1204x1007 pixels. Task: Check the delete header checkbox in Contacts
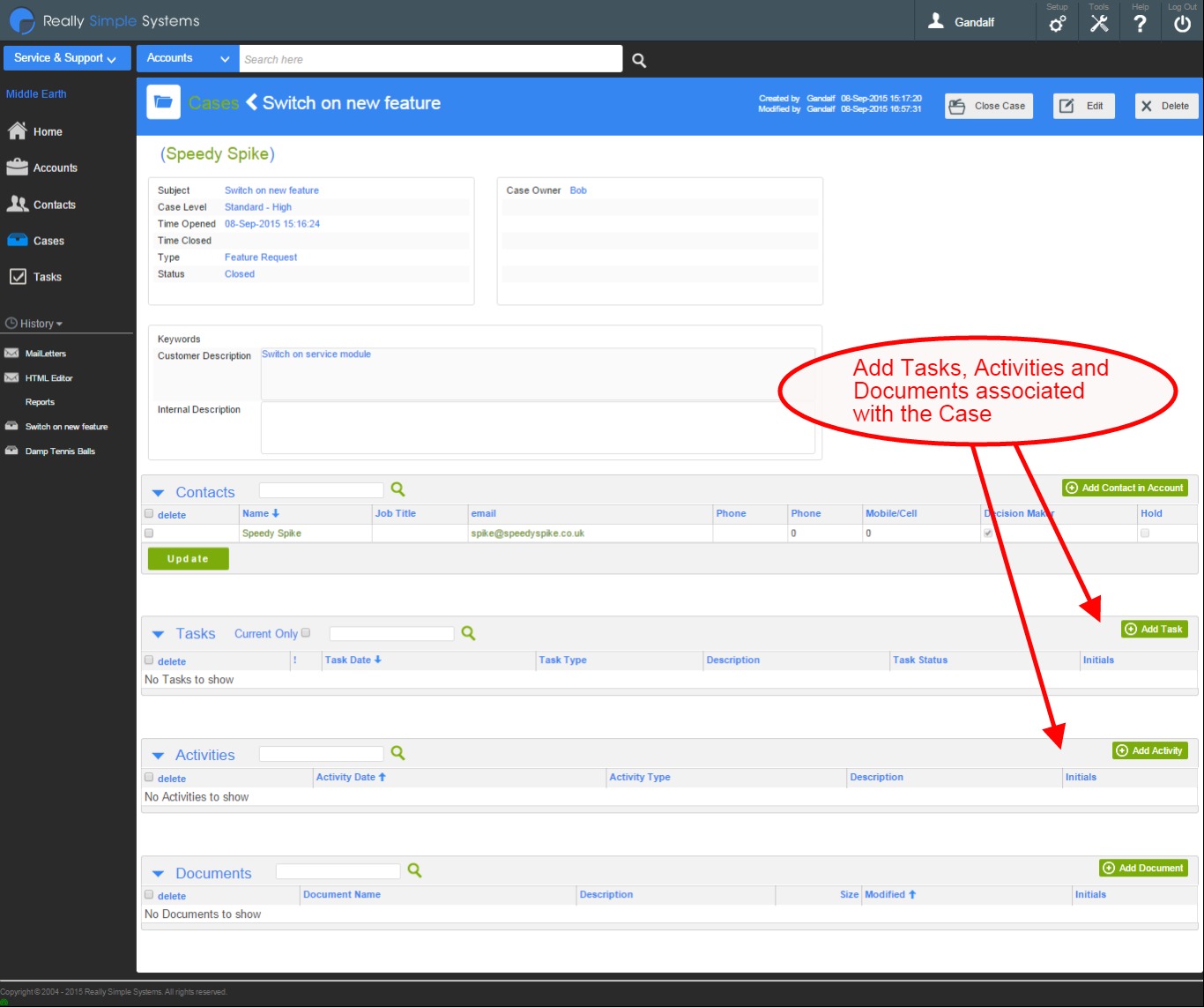[x=149, y=513]
